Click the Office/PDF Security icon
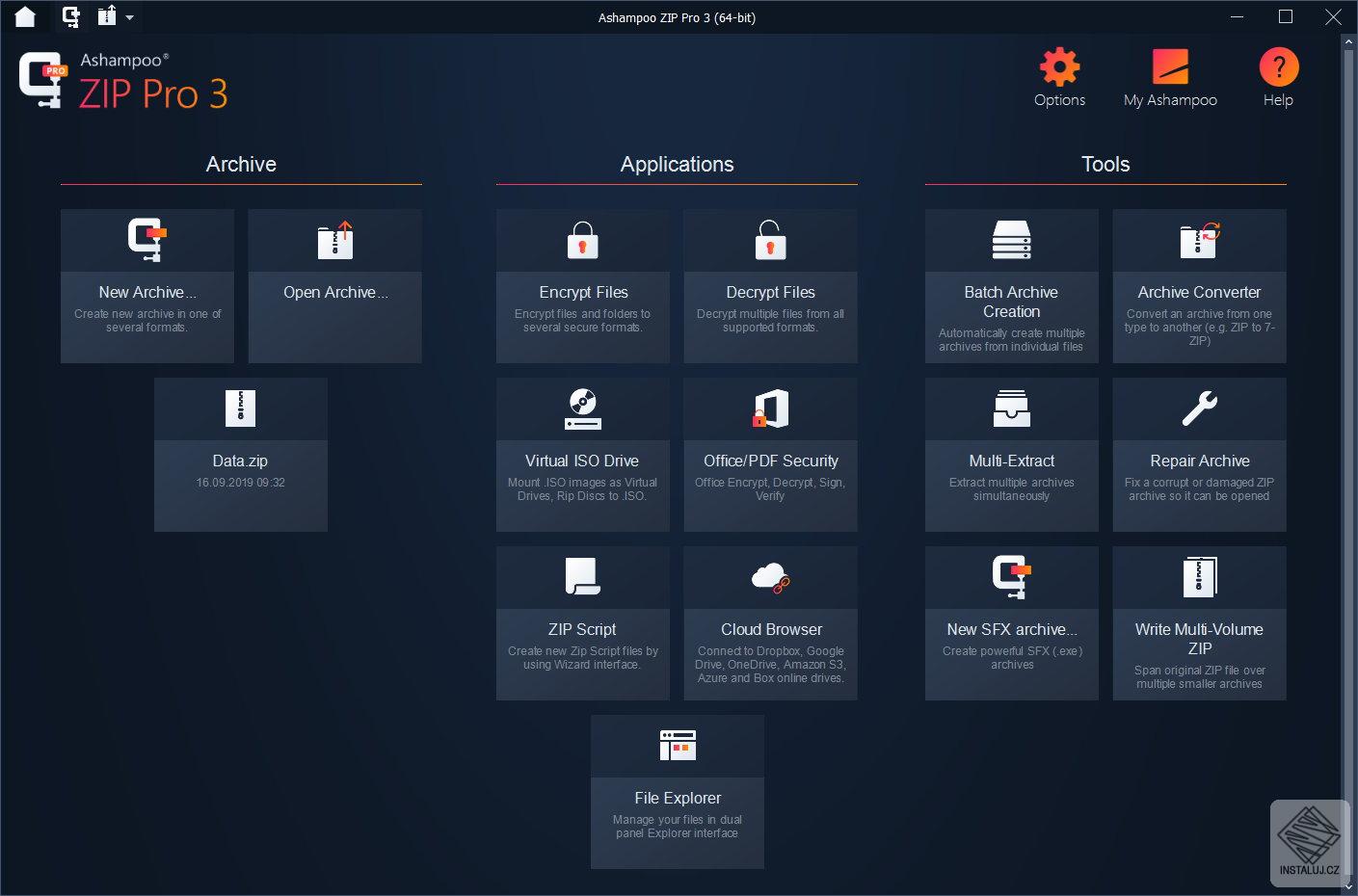The width and height of the screenshot is (1358, 896). (x=771, y=408)
